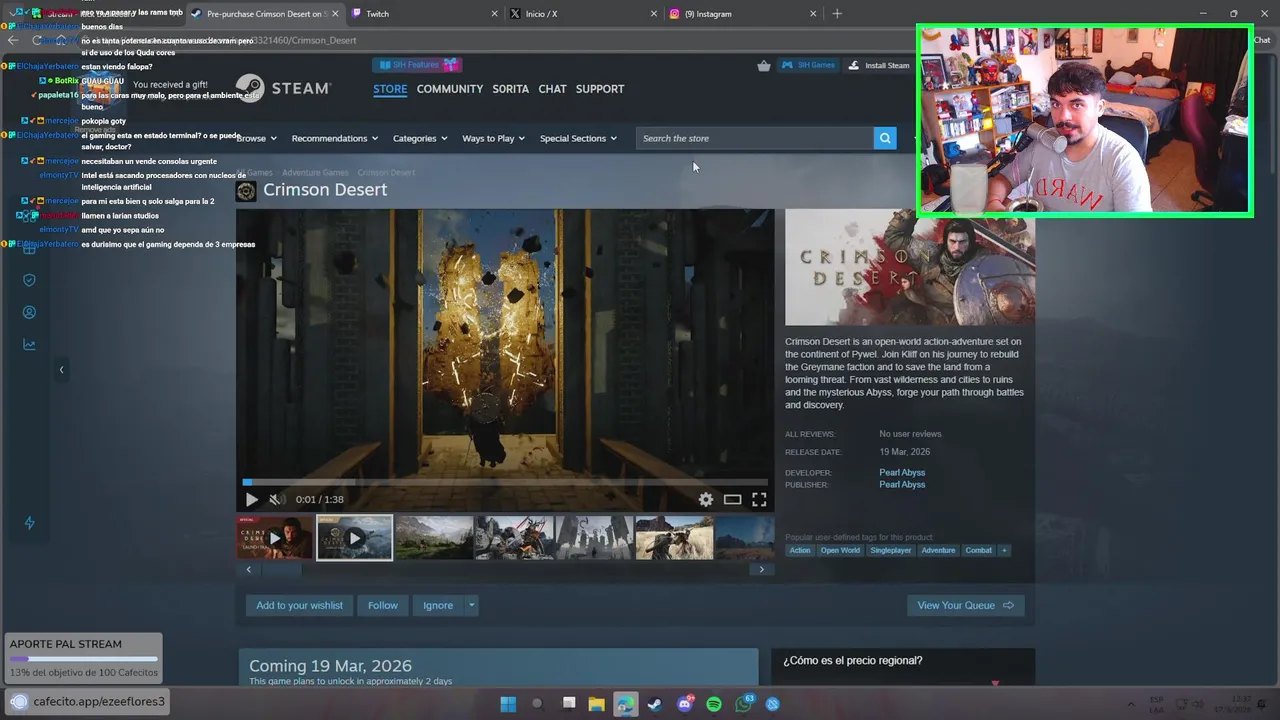Screen dimensions: 1280x720
Task: Collapse the left sidebar chevron
Action: point(61,370)
